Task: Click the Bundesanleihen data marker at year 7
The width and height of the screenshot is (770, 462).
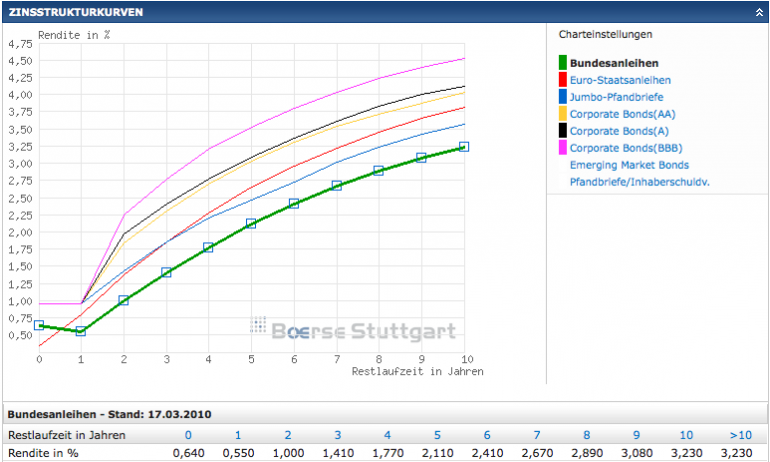Action: 336,186
